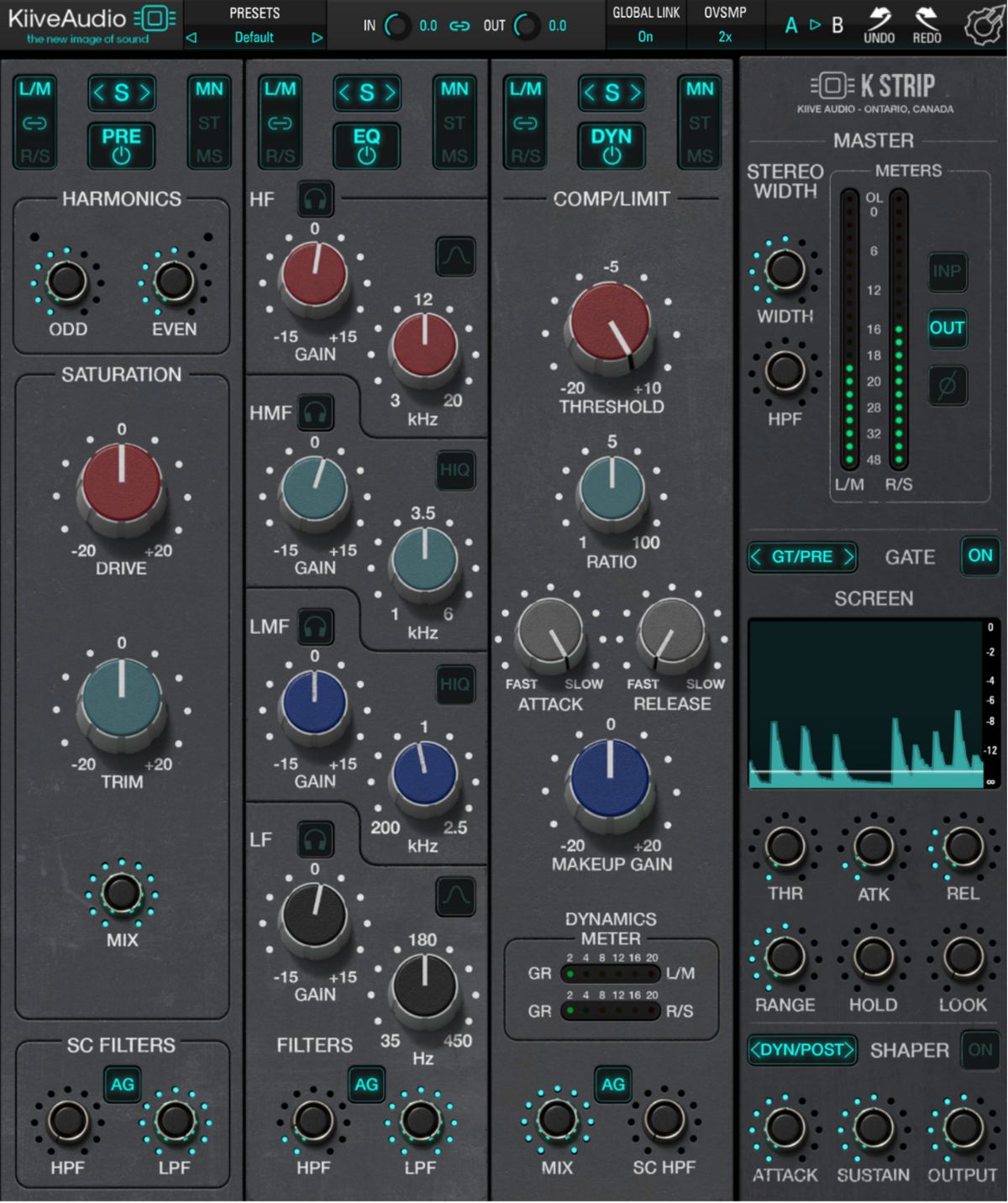The image size is (1008, 1203).
Task: Toggle the IN/OUT gain link icon
Action: tap(459, 26)
